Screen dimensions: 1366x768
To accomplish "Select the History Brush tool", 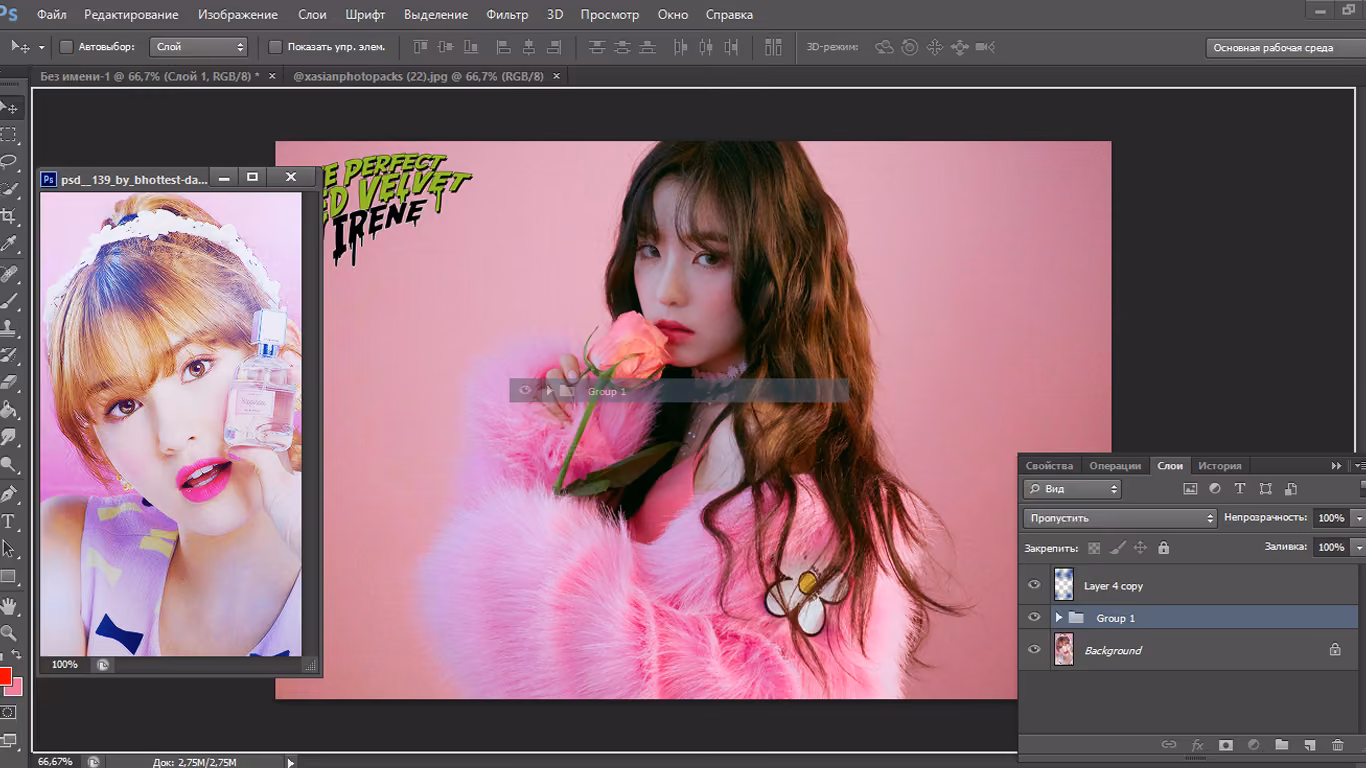I will tap(9, 355).
